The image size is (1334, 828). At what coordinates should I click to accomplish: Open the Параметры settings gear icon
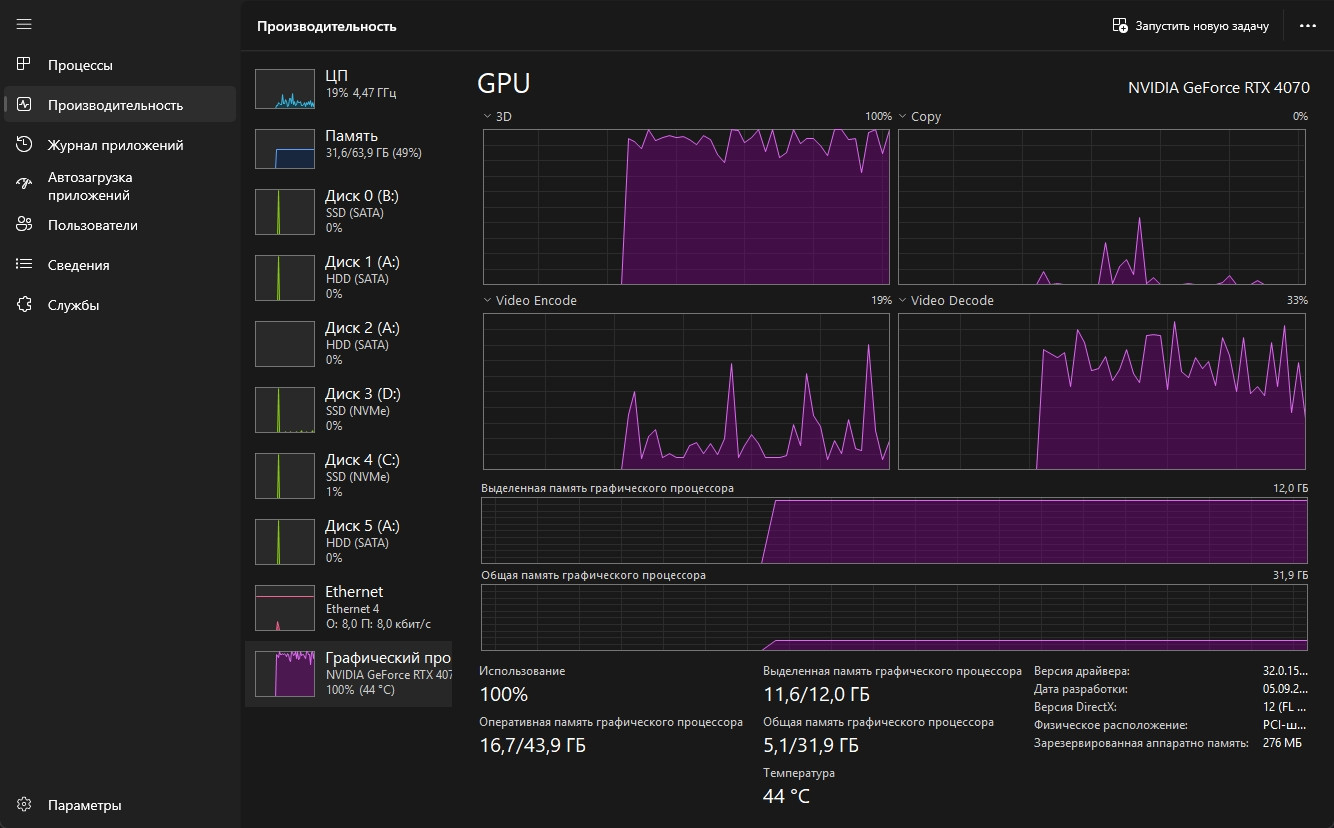tap(25, 805)
